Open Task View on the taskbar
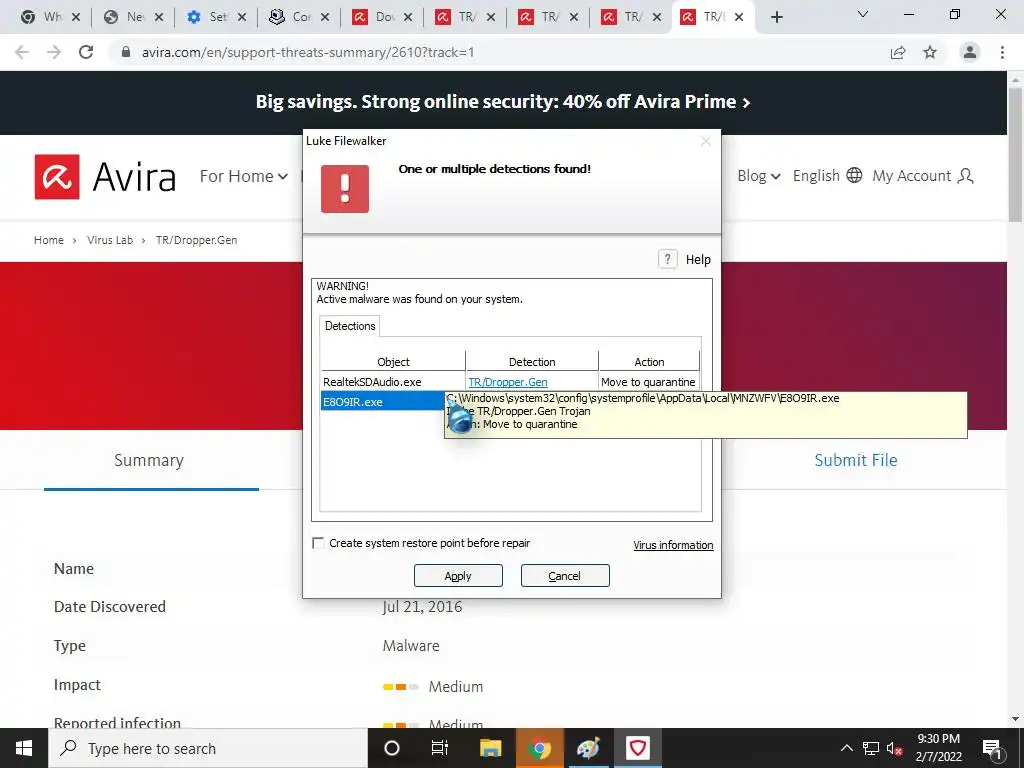The image size is (1024, 768). coord(440,748)
